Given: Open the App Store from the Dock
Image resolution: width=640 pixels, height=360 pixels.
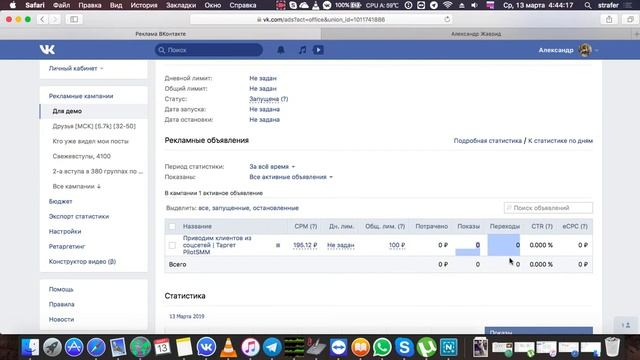Looking at the screenshot, I should click(x=74, y=347).
